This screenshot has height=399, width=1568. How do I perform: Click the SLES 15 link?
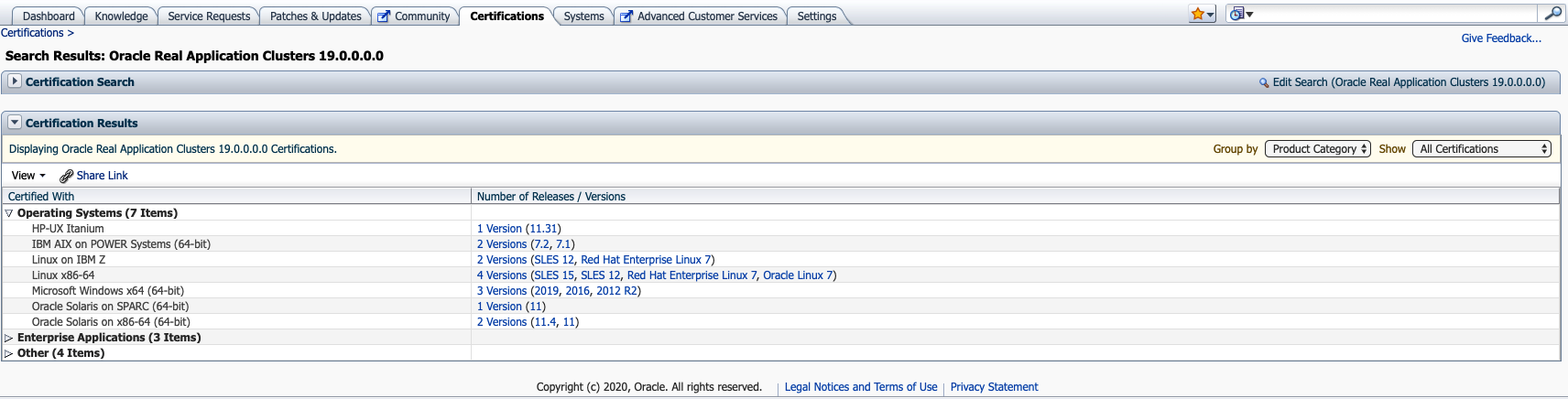click(554, 275)
